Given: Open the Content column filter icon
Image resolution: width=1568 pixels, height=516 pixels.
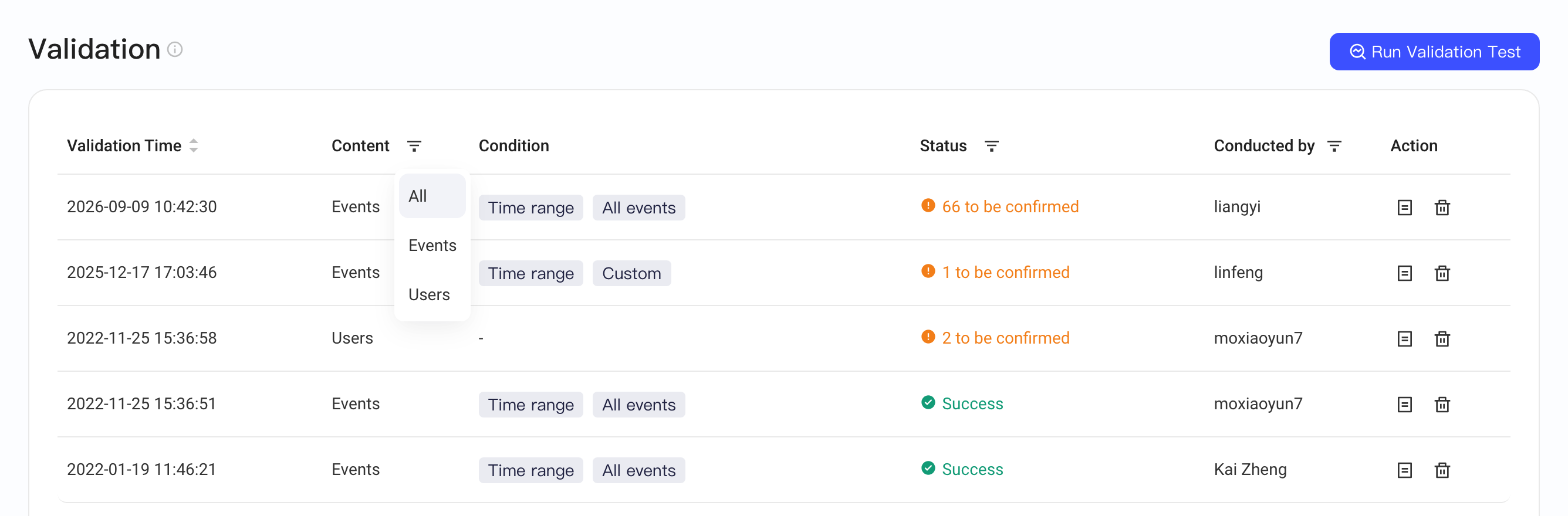Looking at the screenshot, I should pos(414,146).
